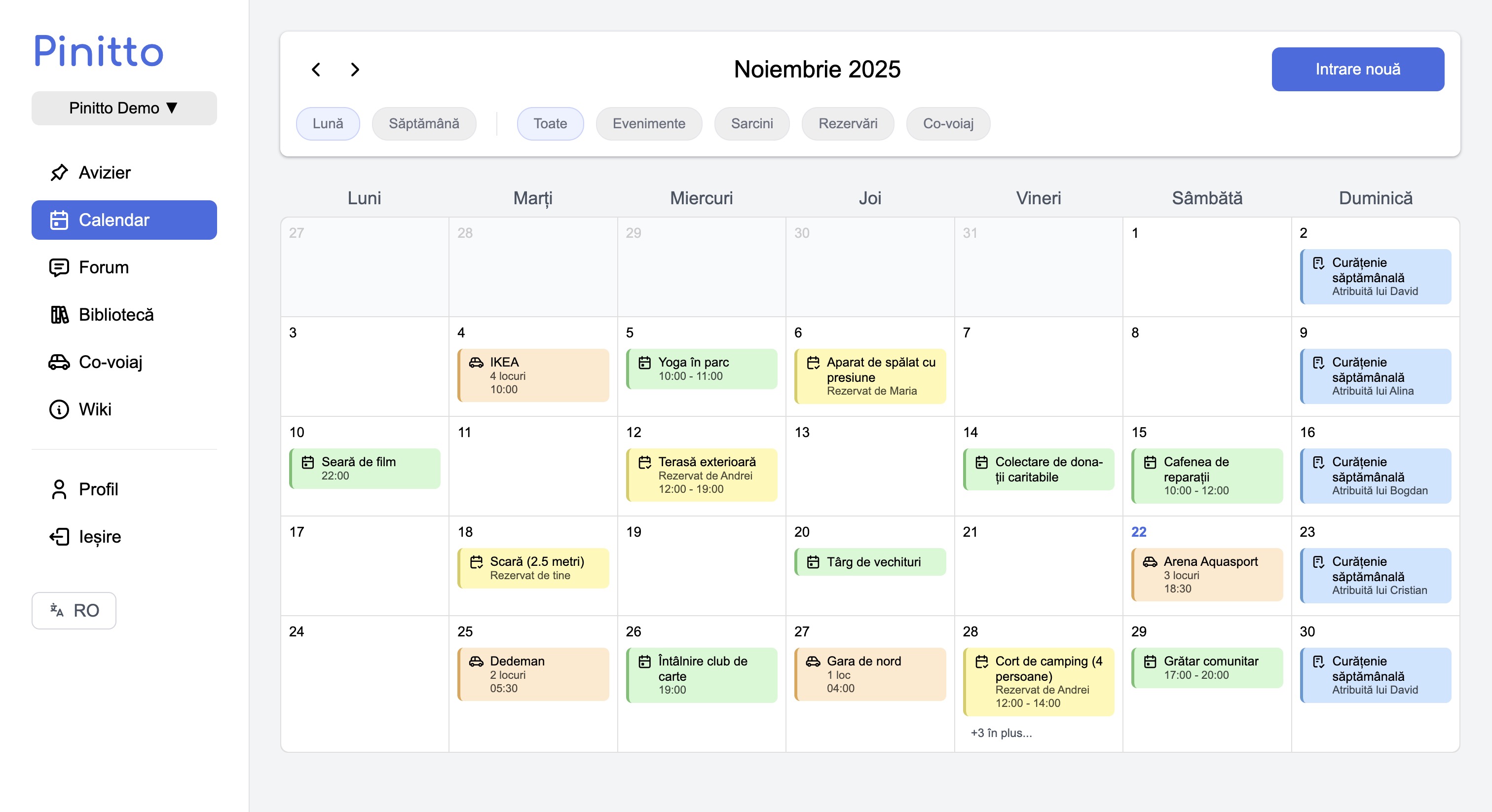Select the Sarcini filter tab
The height and width of the screenshot is (812, 1492).
click(751, 123)
